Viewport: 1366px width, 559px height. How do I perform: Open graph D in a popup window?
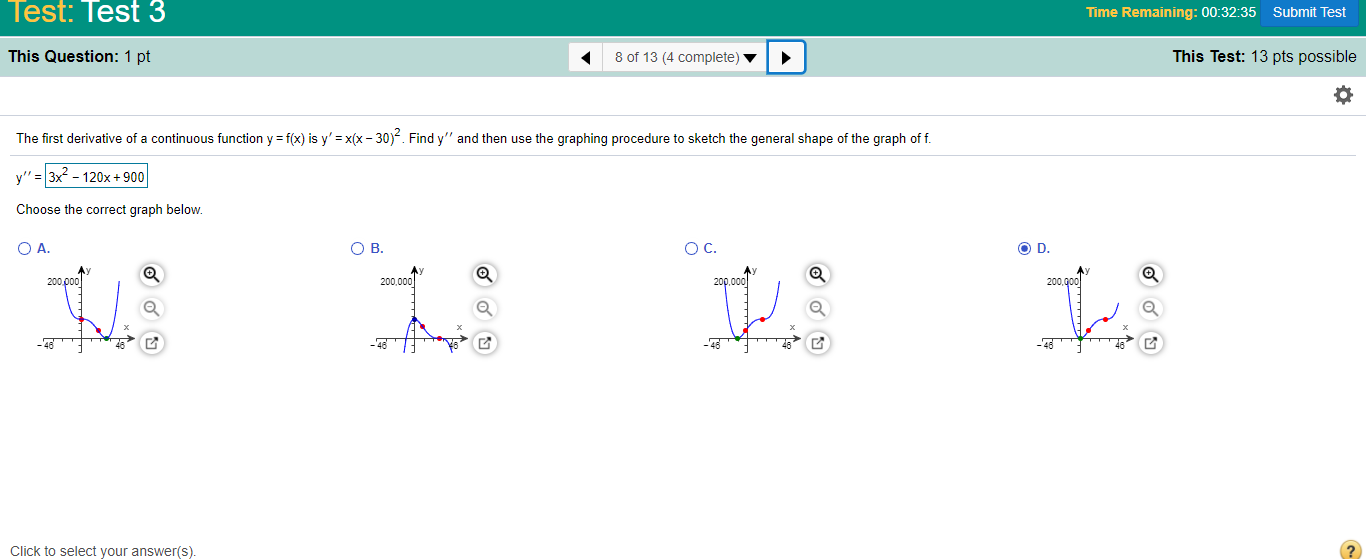tap(1151, 343)
